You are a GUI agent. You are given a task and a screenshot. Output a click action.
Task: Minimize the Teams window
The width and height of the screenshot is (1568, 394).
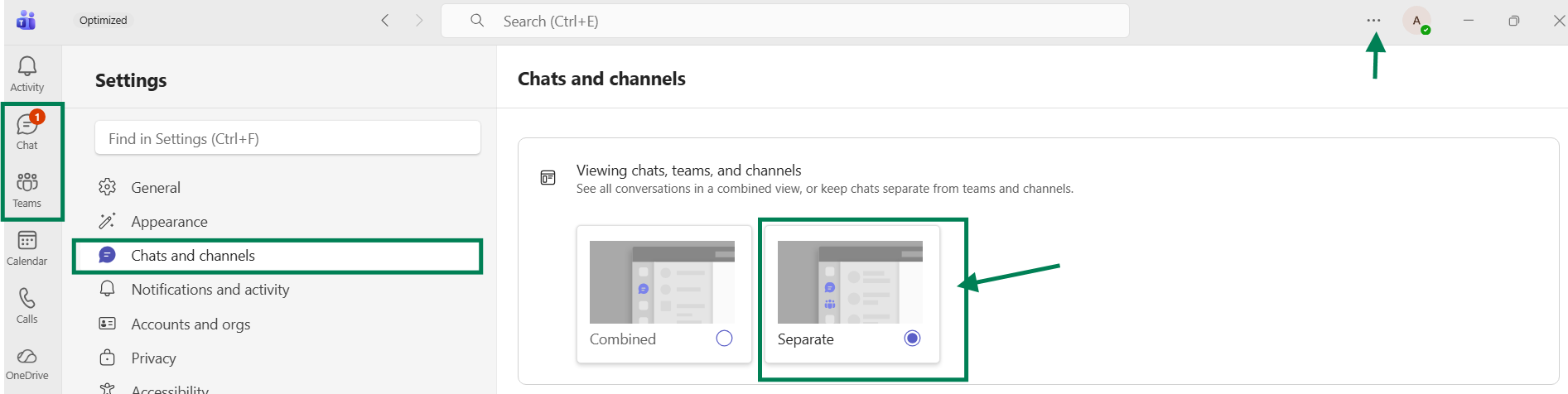coord(1469,21)
